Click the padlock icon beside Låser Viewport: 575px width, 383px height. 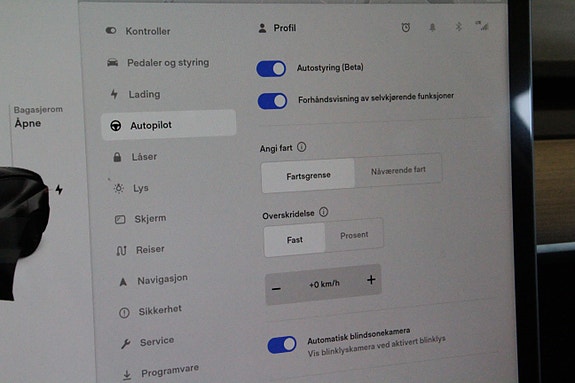pyautogui.click(x=117, y=157)
